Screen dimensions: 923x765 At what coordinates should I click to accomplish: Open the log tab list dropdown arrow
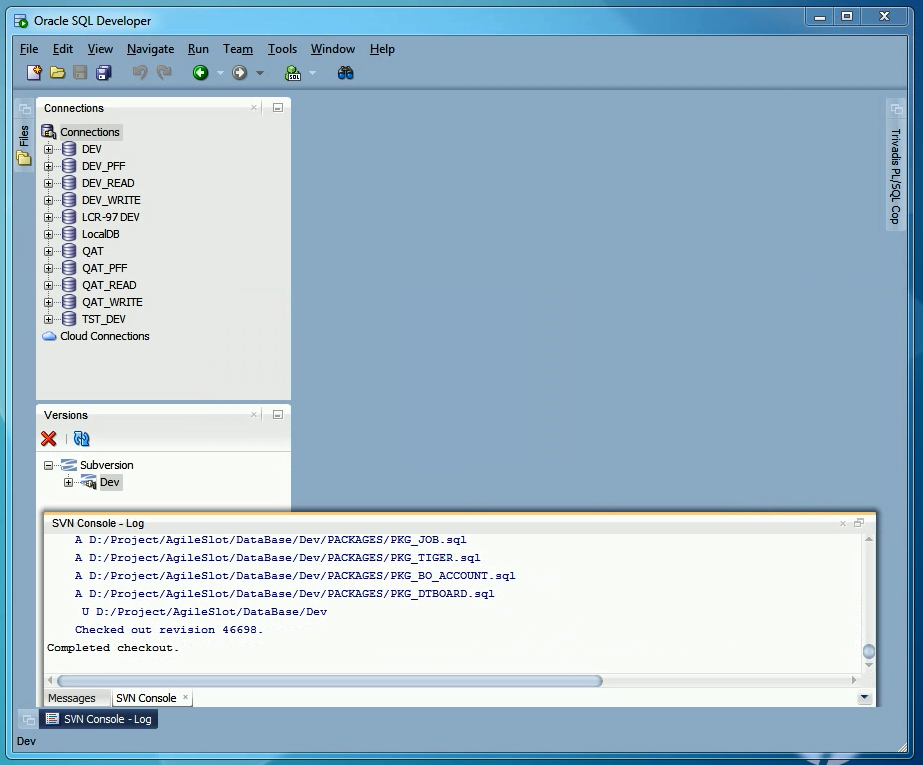pyautogui.click(x=864, y=697)
